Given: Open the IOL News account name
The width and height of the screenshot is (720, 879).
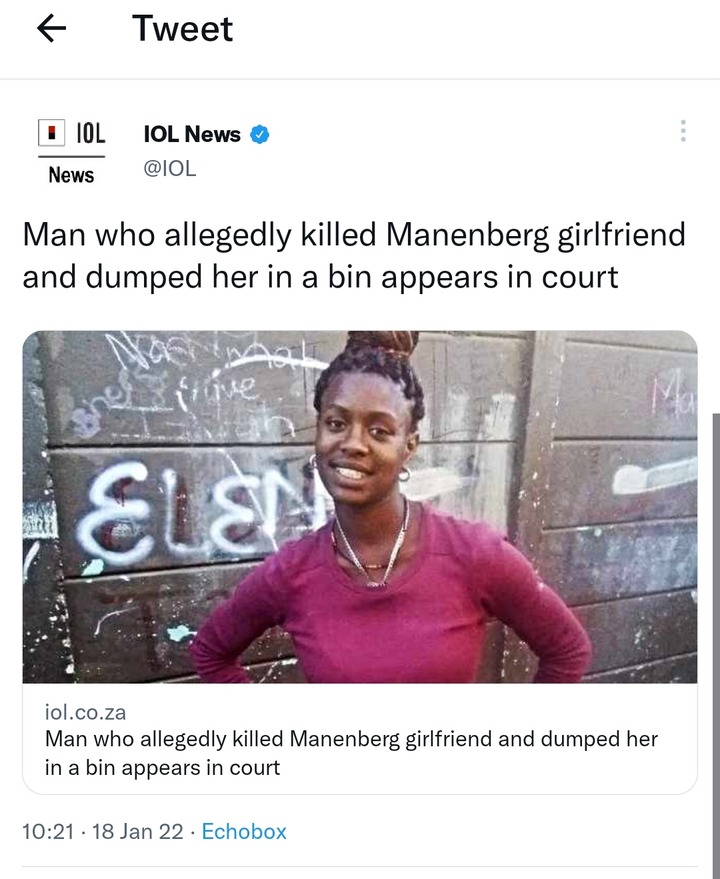Looking at the screenshot, I should point(192,135).
